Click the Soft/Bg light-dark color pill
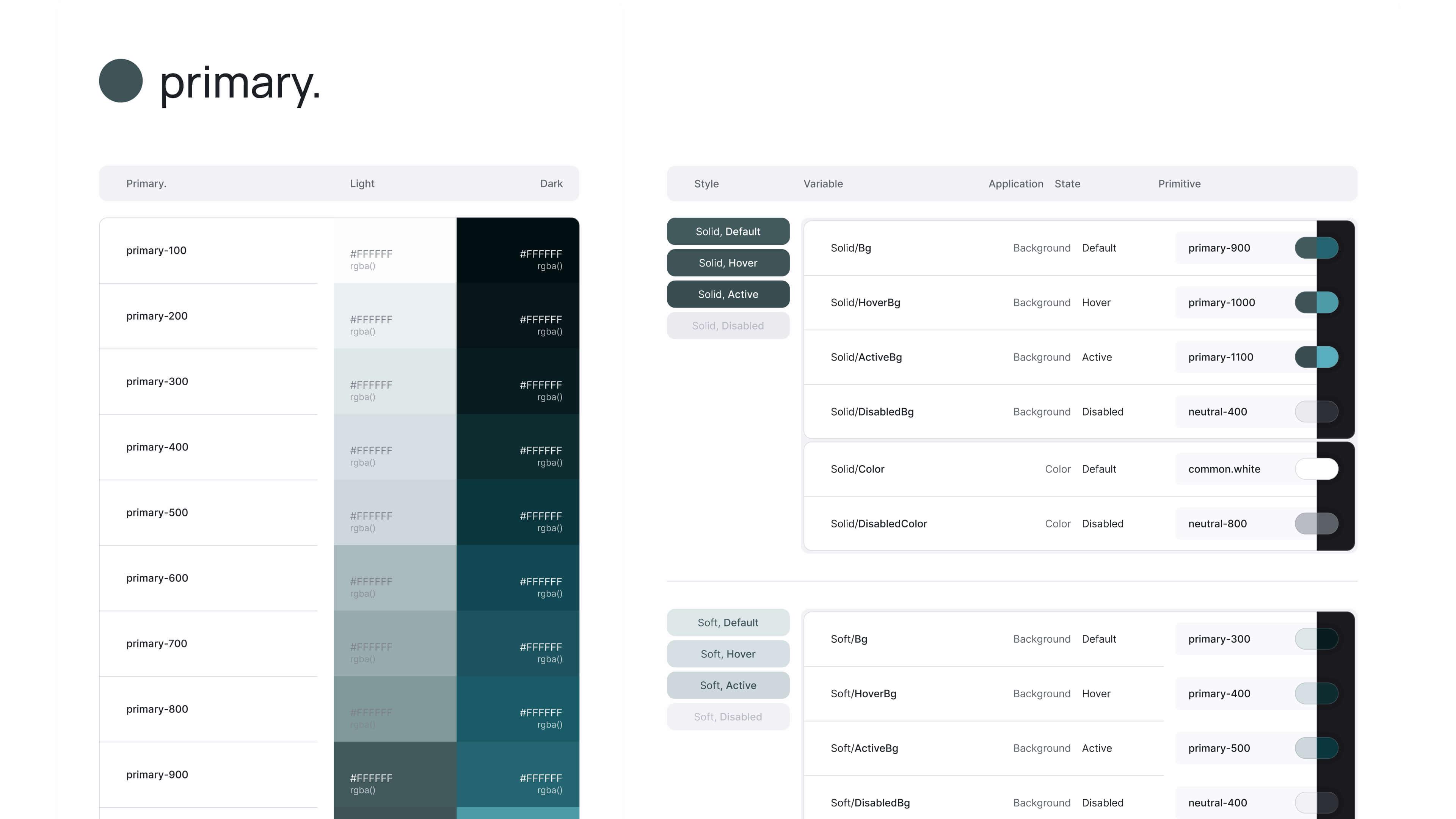 click(x=1316, y=639)
